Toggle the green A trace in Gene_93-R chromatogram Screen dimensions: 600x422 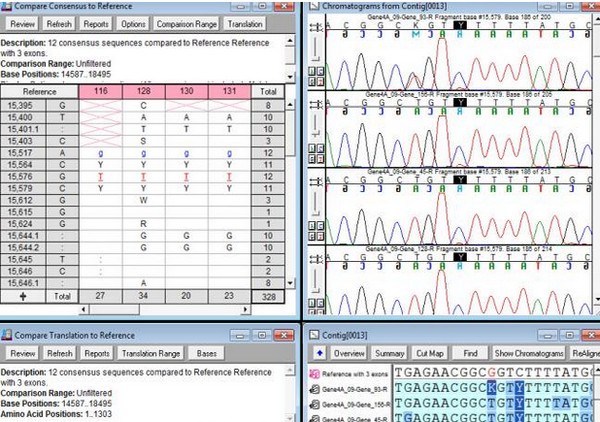point(312,71)
